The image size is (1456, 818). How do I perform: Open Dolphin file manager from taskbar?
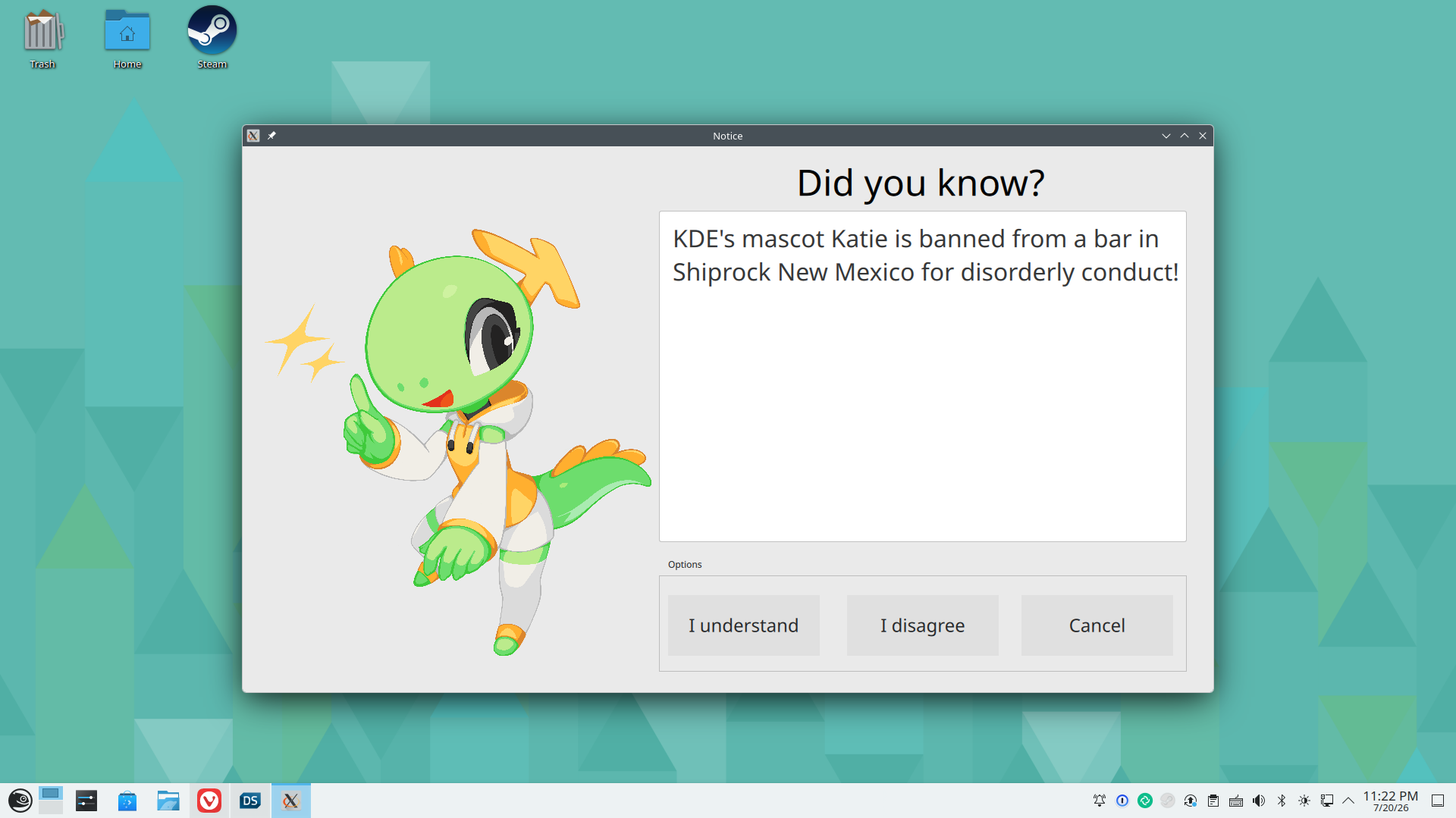[168, 801]
